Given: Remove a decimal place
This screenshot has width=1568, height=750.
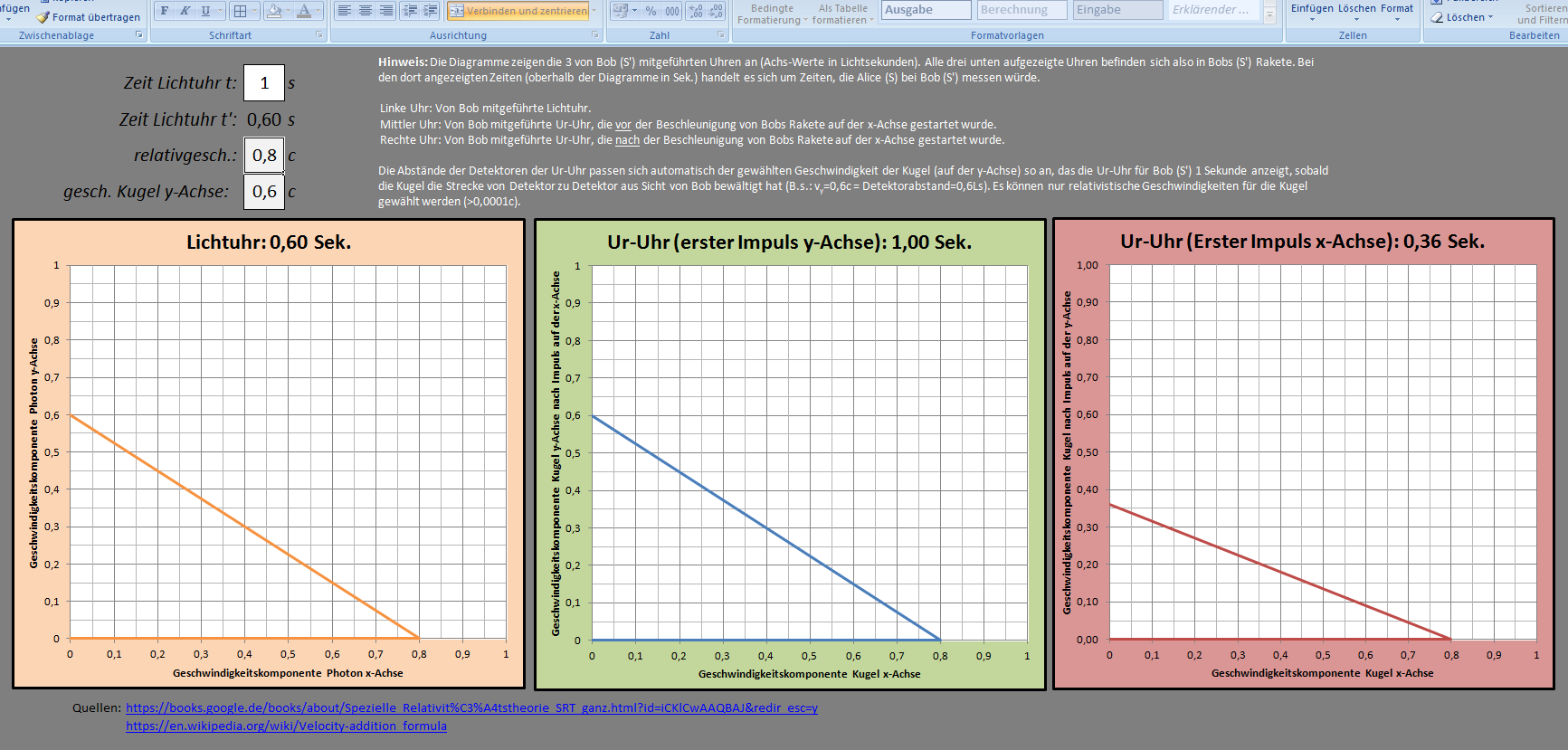Looking at the screenshot, I should coord(716,11).
